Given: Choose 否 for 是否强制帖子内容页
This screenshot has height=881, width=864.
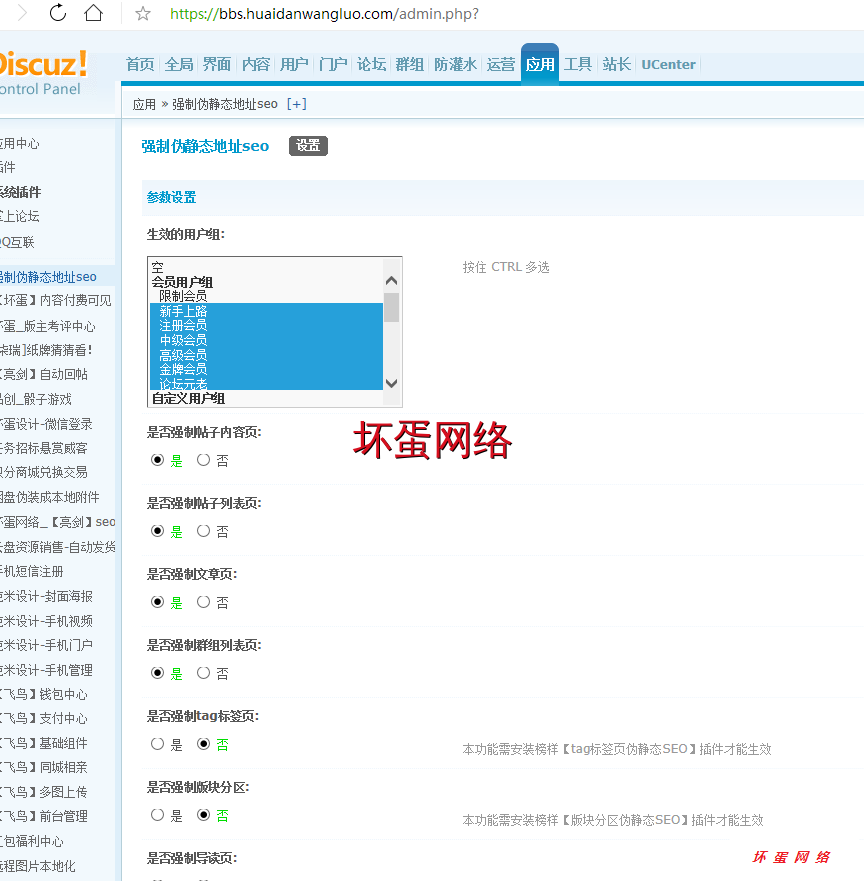Looking at the screenshot, I should point(203,460).
